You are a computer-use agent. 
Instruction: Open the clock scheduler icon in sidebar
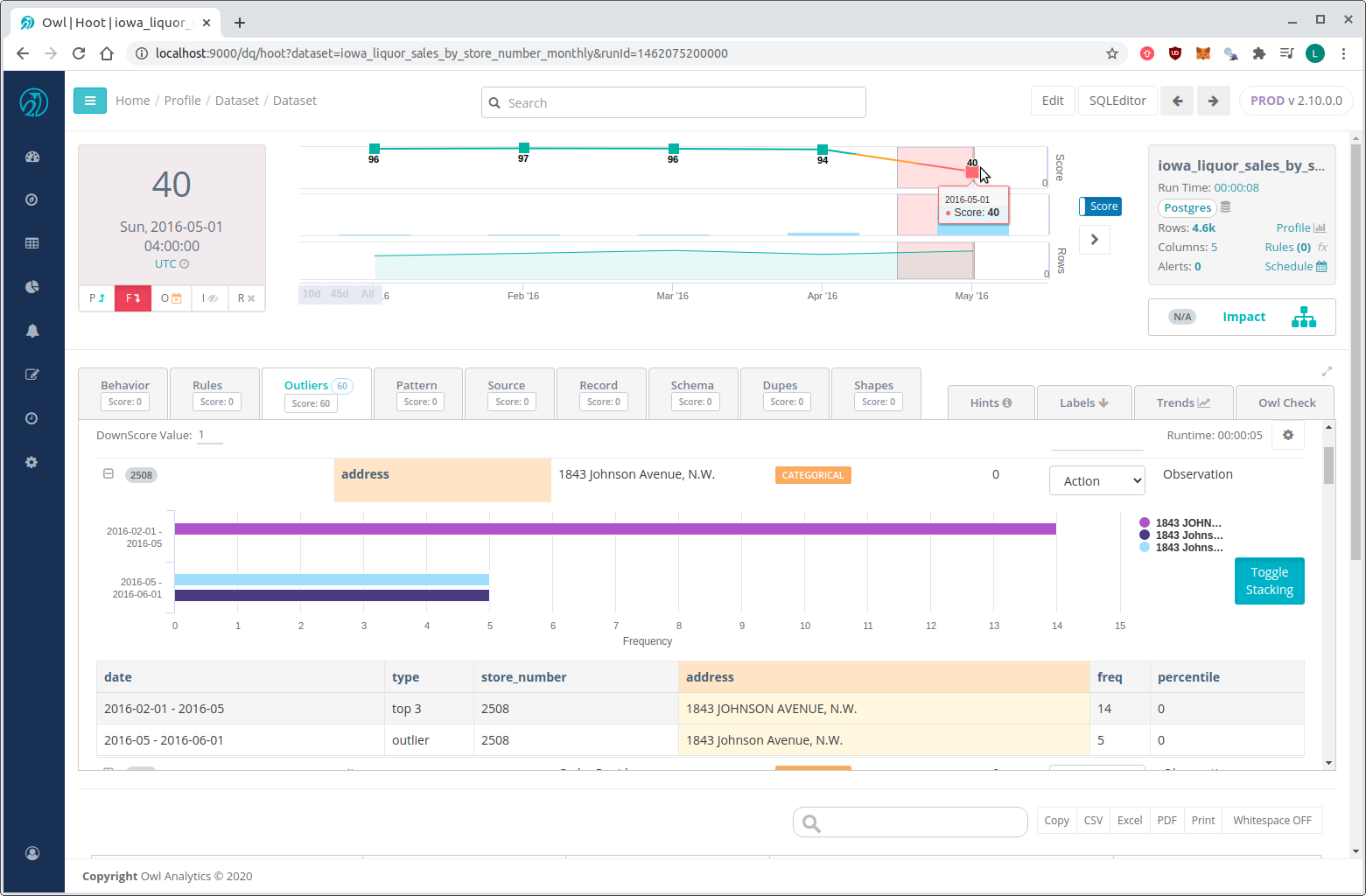click(x=32, y=418)
